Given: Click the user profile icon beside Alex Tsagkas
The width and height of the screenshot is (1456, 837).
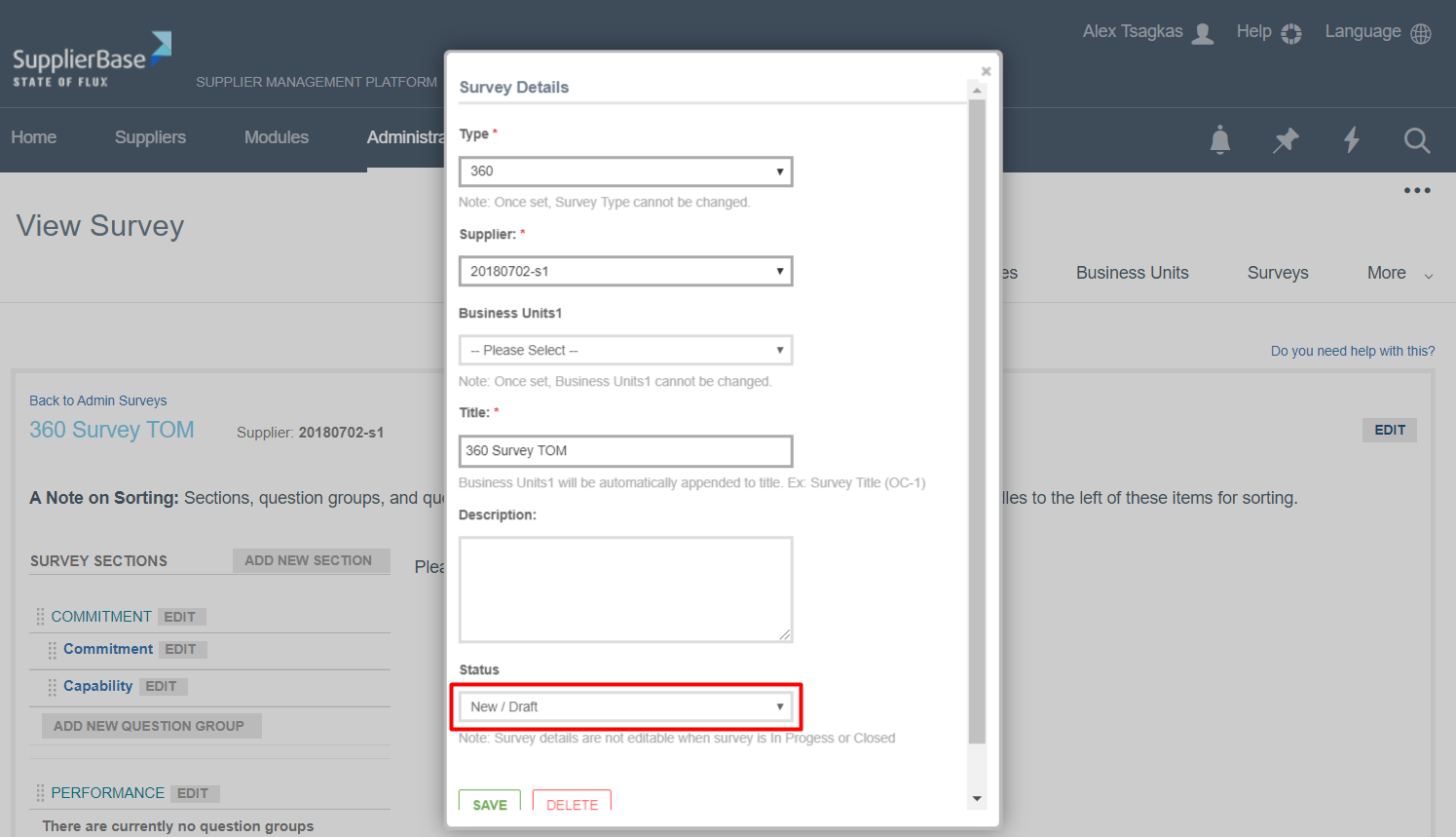Looking at the screenshot, I should tap(1203, 33).
